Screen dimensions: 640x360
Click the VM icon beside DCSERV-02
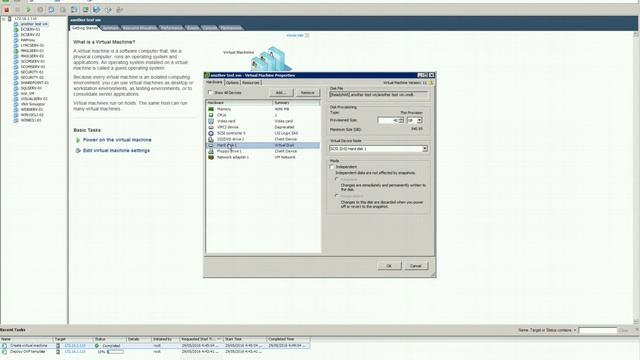click(x=16, y=35)
